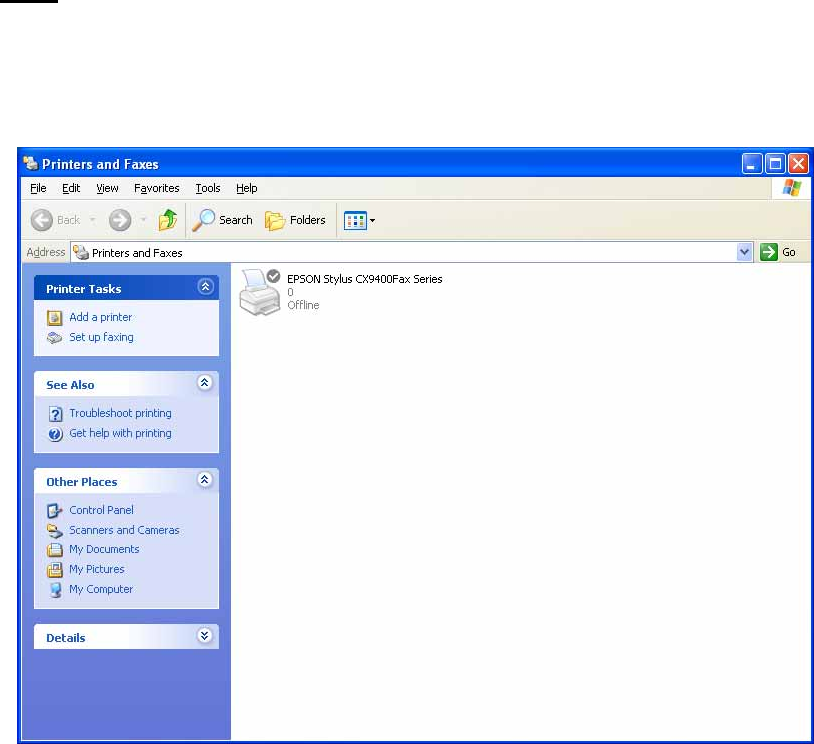814x744 pixels.
Task: Maximize the Printers and Faxes window
Action: (775, 164)
